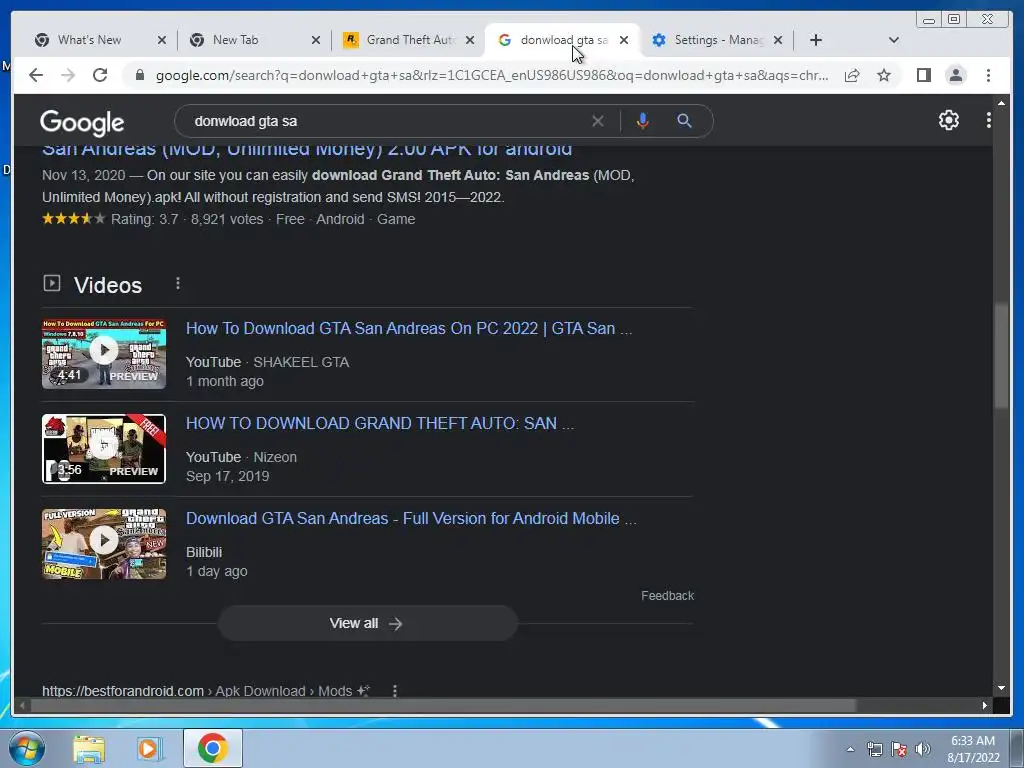Image resolution: width=1024 pixels, height=768 pixels.
Task: Click the forward navigation arrow
Action: [x=68, y=76]
